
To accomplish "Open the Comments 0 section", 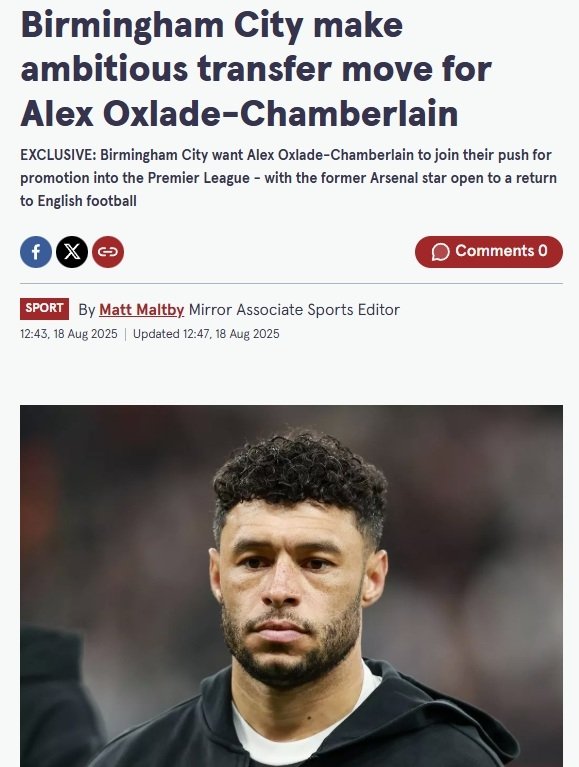I will [x=489, y=251].
